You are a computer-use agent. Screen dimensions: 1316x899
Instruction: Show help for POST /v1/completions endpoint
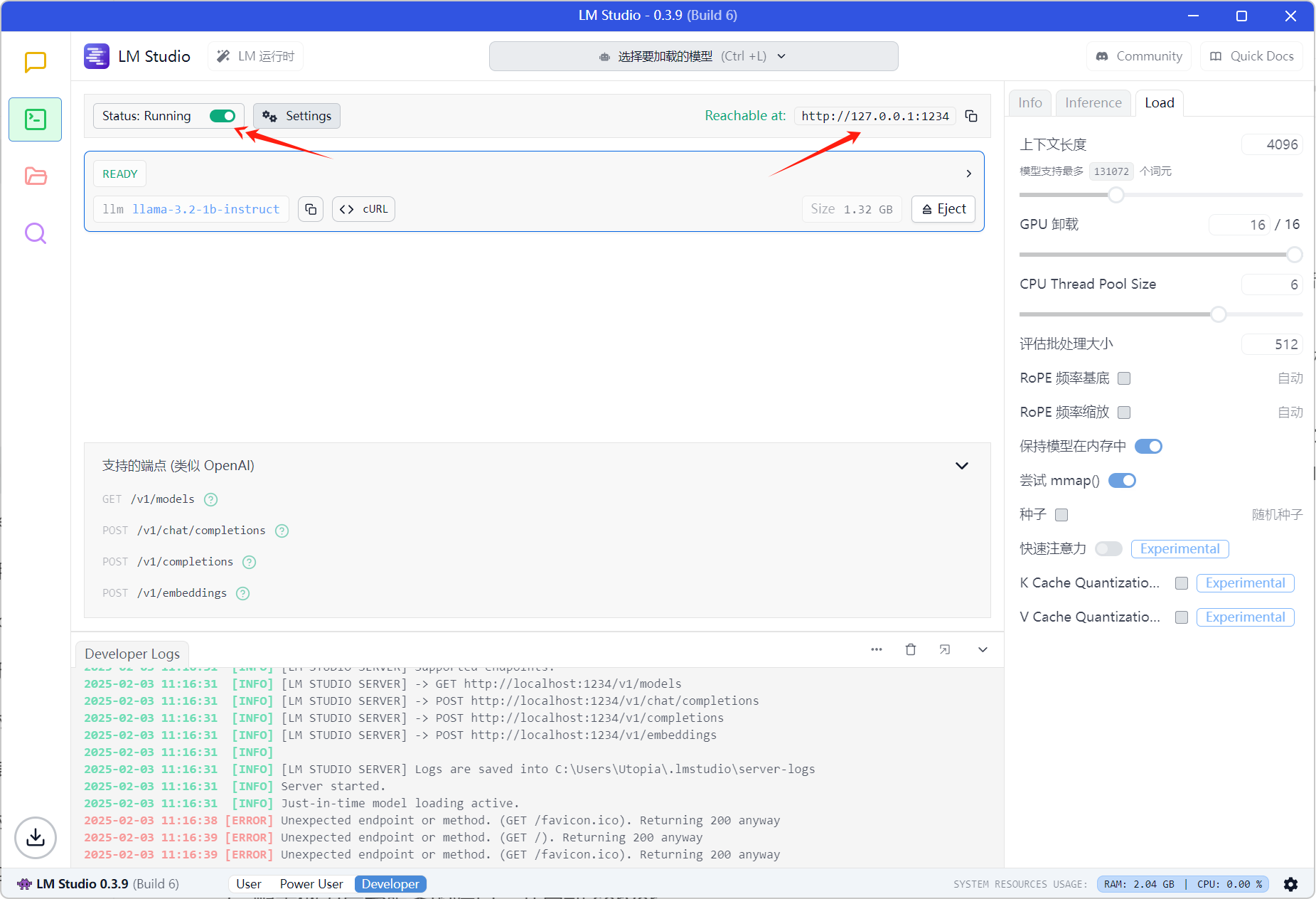(x=250, y=562)
